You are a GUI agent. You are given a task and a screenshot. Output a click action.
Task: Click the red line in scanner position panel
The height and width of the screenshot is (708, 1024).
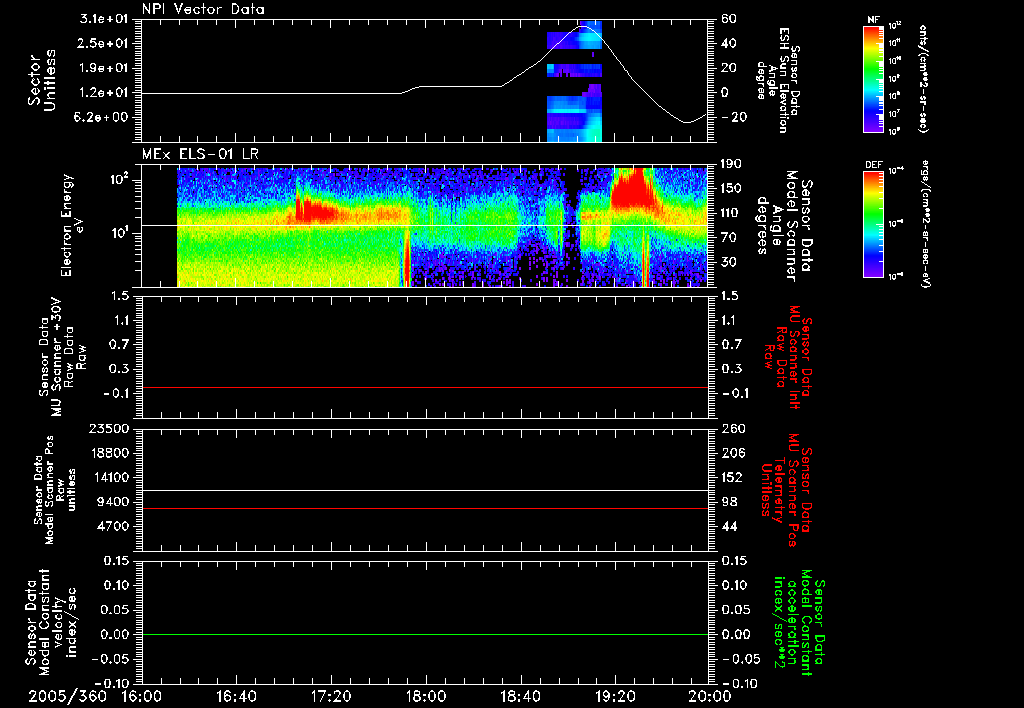(425, 508)
